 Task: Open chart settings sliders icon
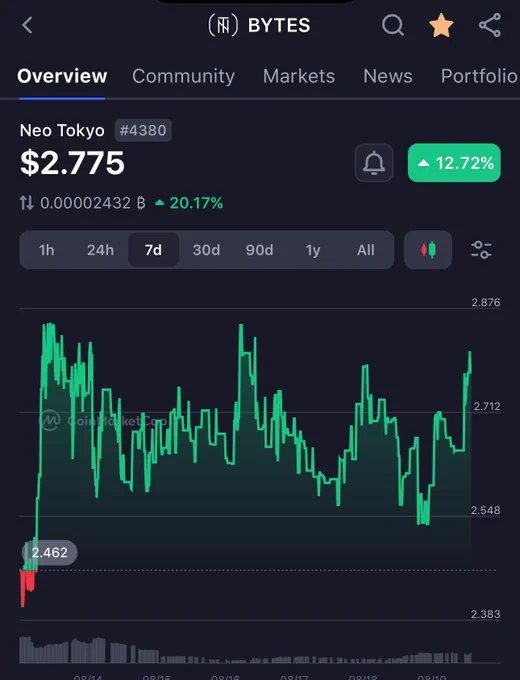[x=481, y=250]
